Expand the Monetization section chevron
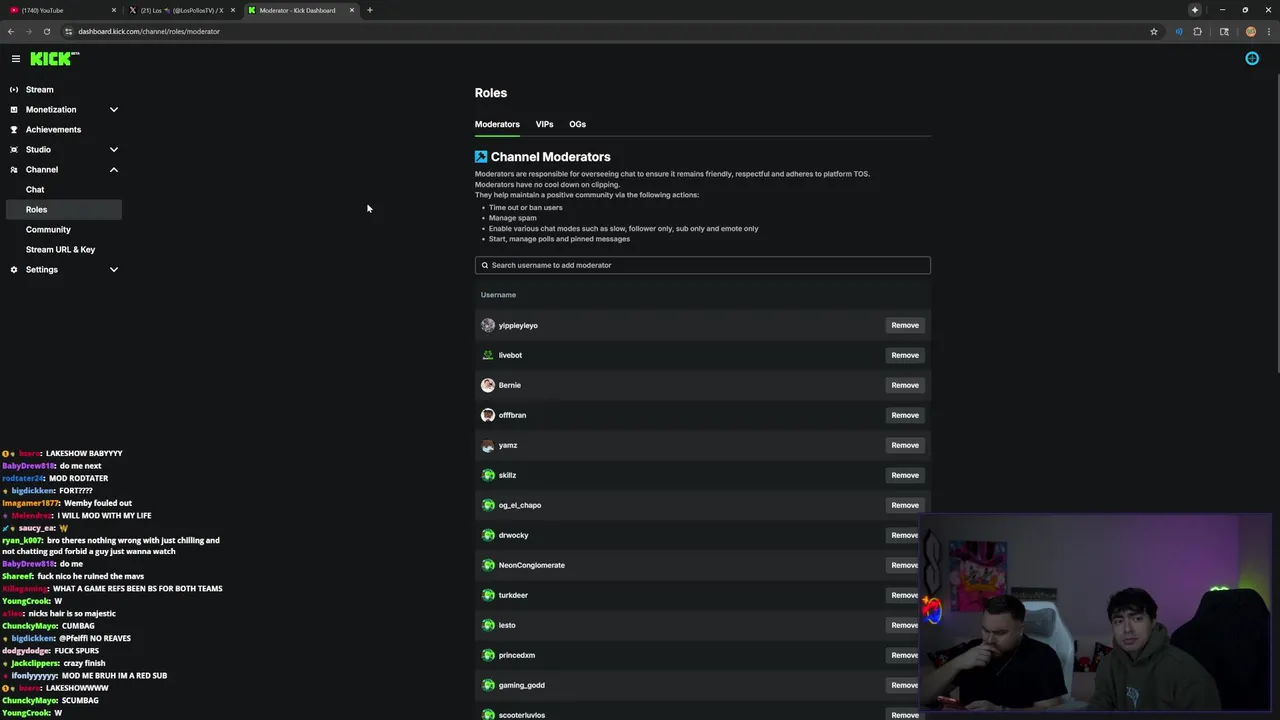This screenshot has width=1280, height=720. (114, 109)
